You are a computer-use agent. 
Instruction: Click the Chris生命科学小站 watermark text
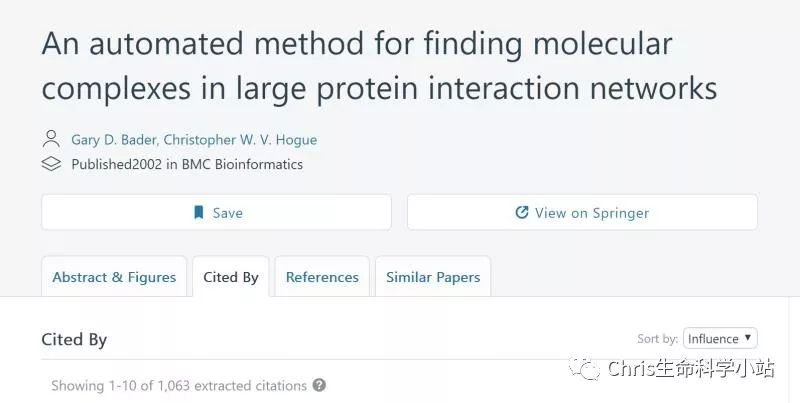[x=690, y=370]
